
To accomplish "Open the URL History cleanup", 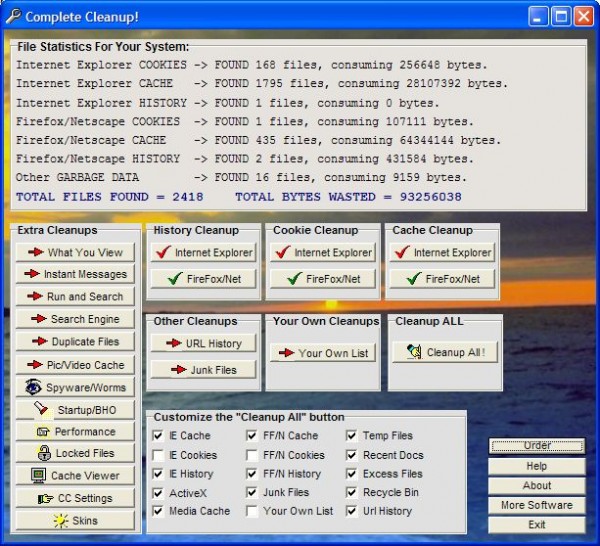I will click(x=204, y=343).
